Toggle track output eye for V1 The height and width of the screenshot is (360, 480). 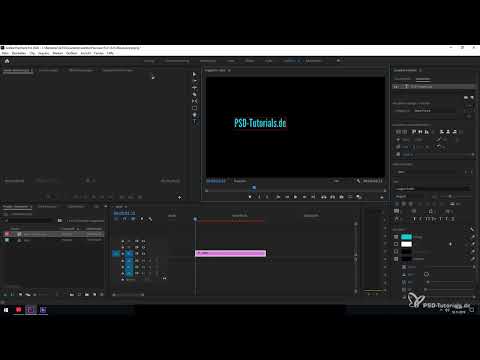[144, 254]
